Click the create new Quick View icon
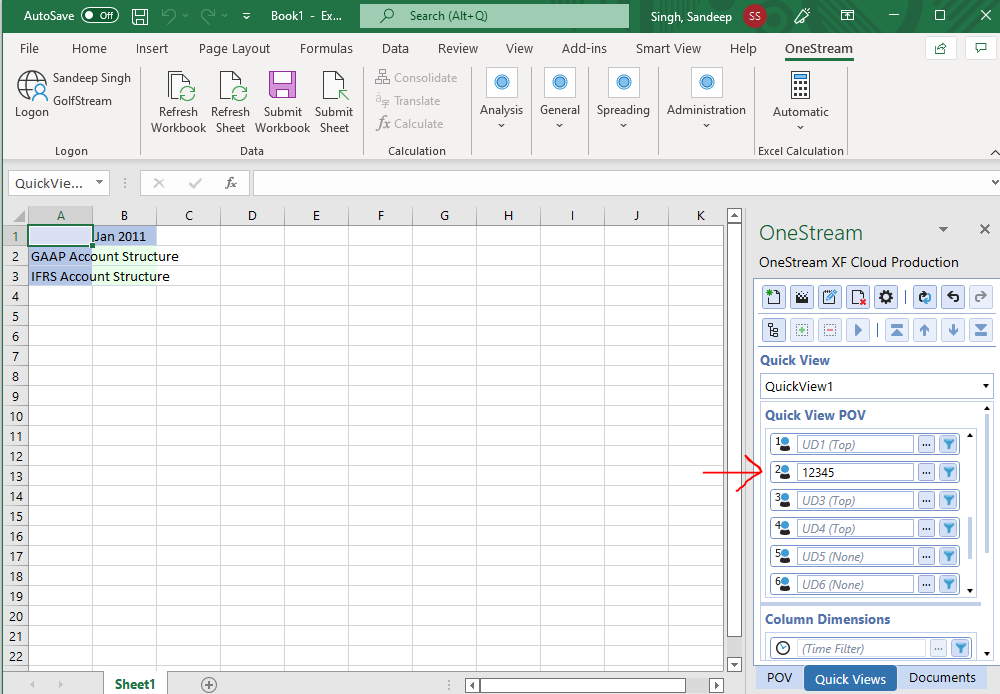The image size is (1000, 694). [x=773, y=297]
